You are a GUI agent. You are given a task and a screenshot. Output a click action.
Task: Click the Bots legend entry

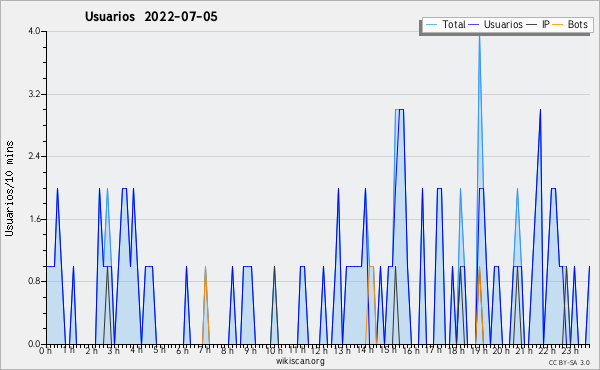click(x=570, y=24)
